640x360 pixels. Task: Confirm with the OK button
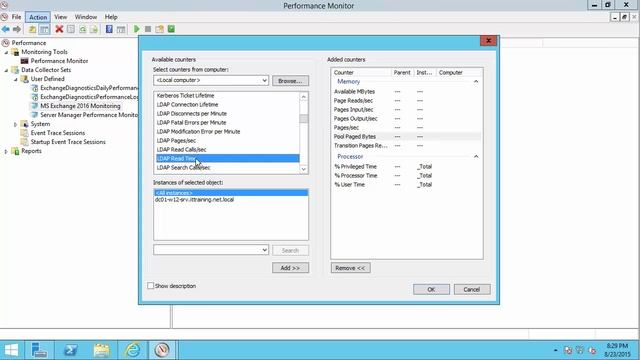(431, 289)
